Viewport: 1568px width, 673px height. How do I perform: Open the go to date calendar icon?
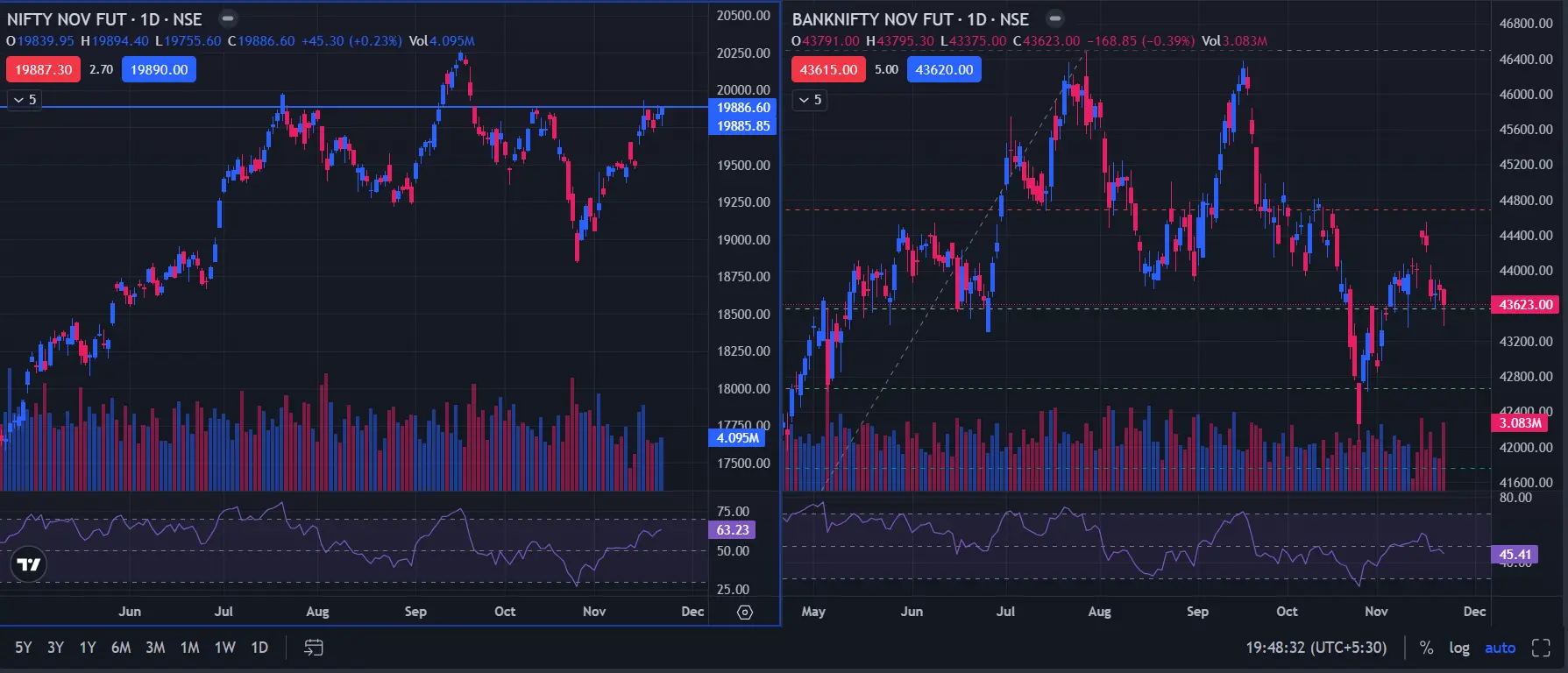pyautogui.click(x=314, y=648)
